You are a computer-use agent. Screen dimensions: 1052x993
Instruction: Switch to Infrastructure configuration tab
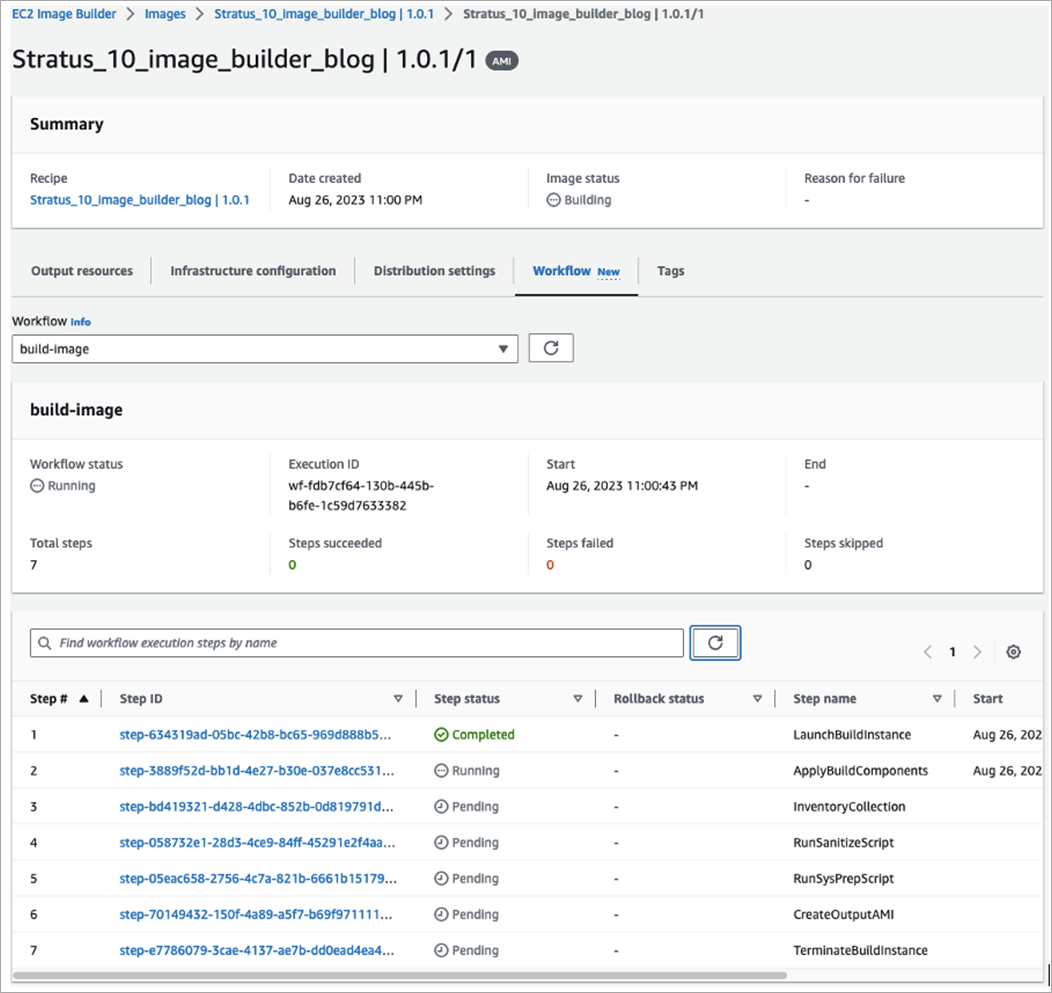[x=253, y=271]
